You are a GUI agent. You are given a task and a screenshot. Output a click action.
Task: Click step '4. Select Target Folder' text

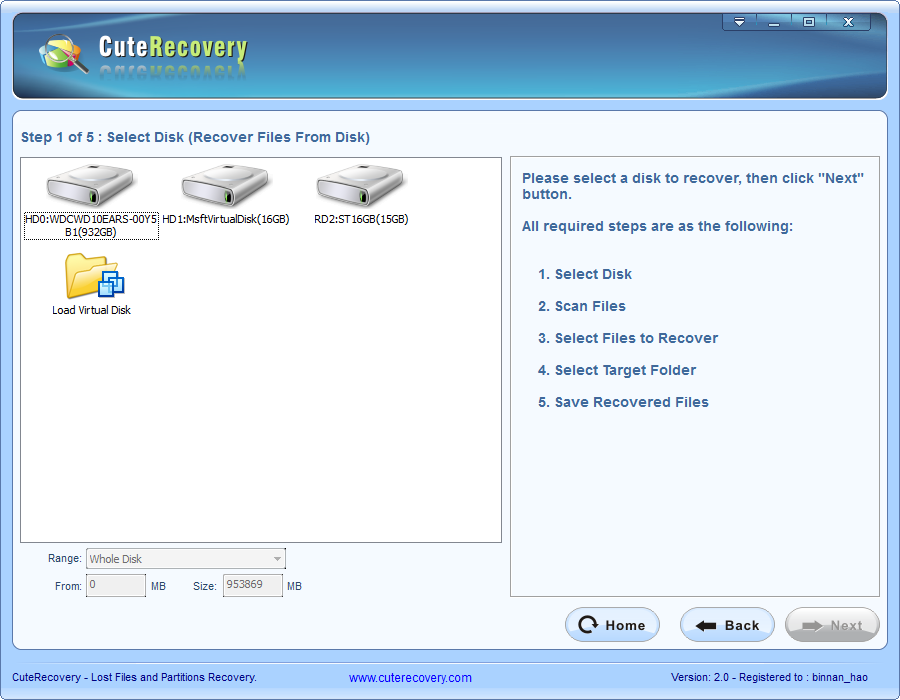click(x=616, y=370)
